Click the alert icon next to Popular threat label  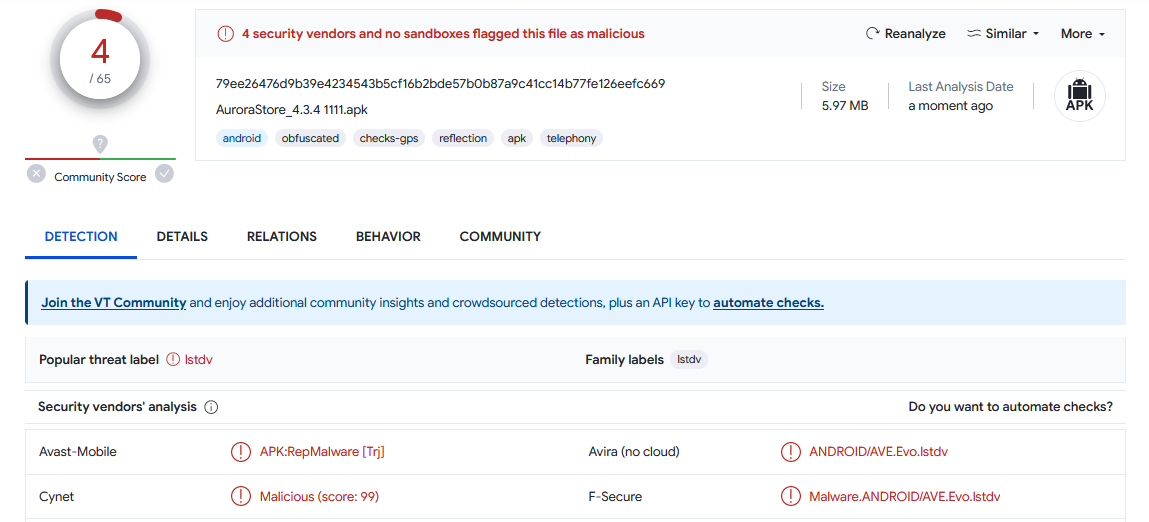(x=173, y=359)
